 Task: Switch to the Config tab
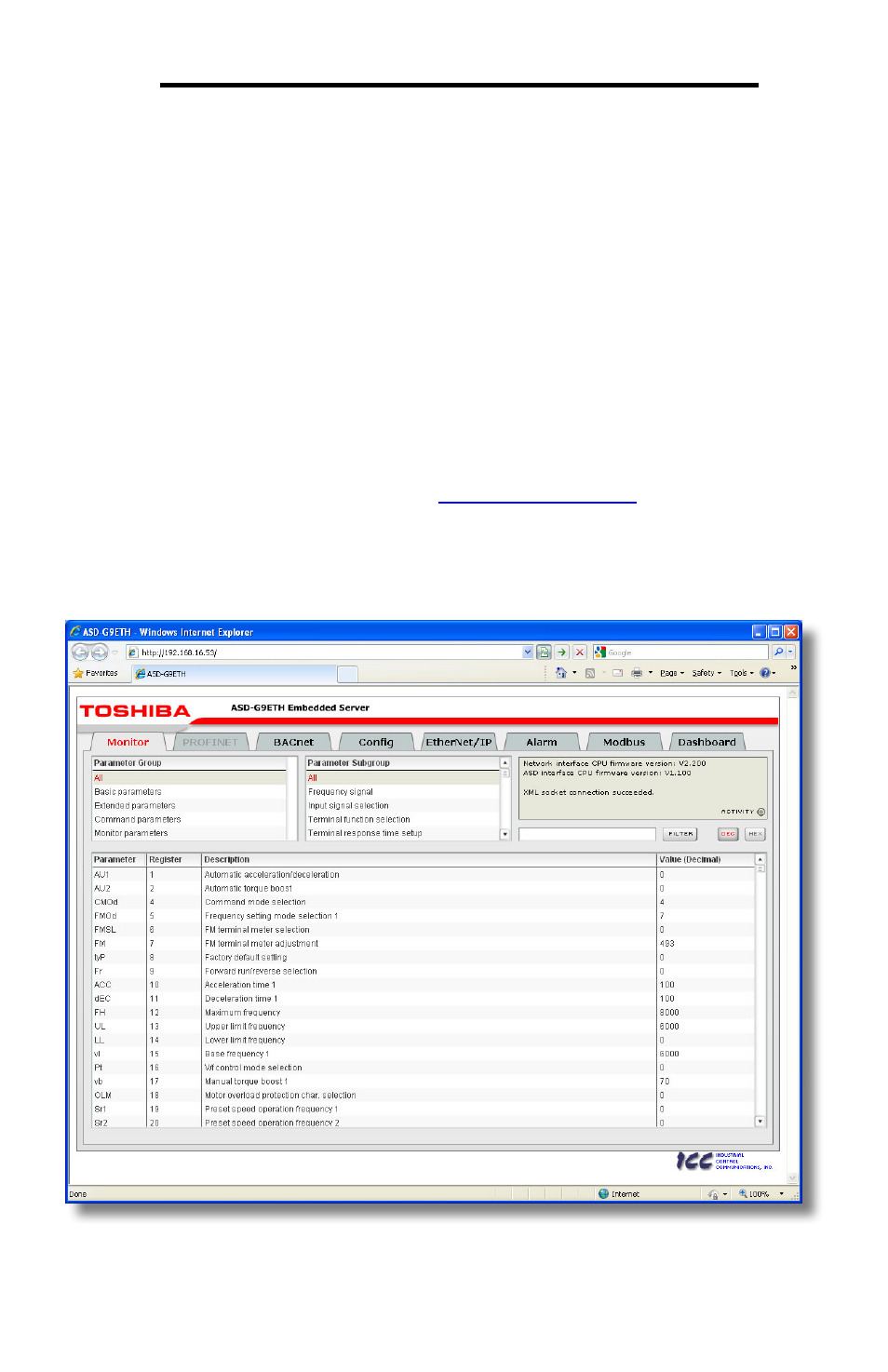coord(376,742)
